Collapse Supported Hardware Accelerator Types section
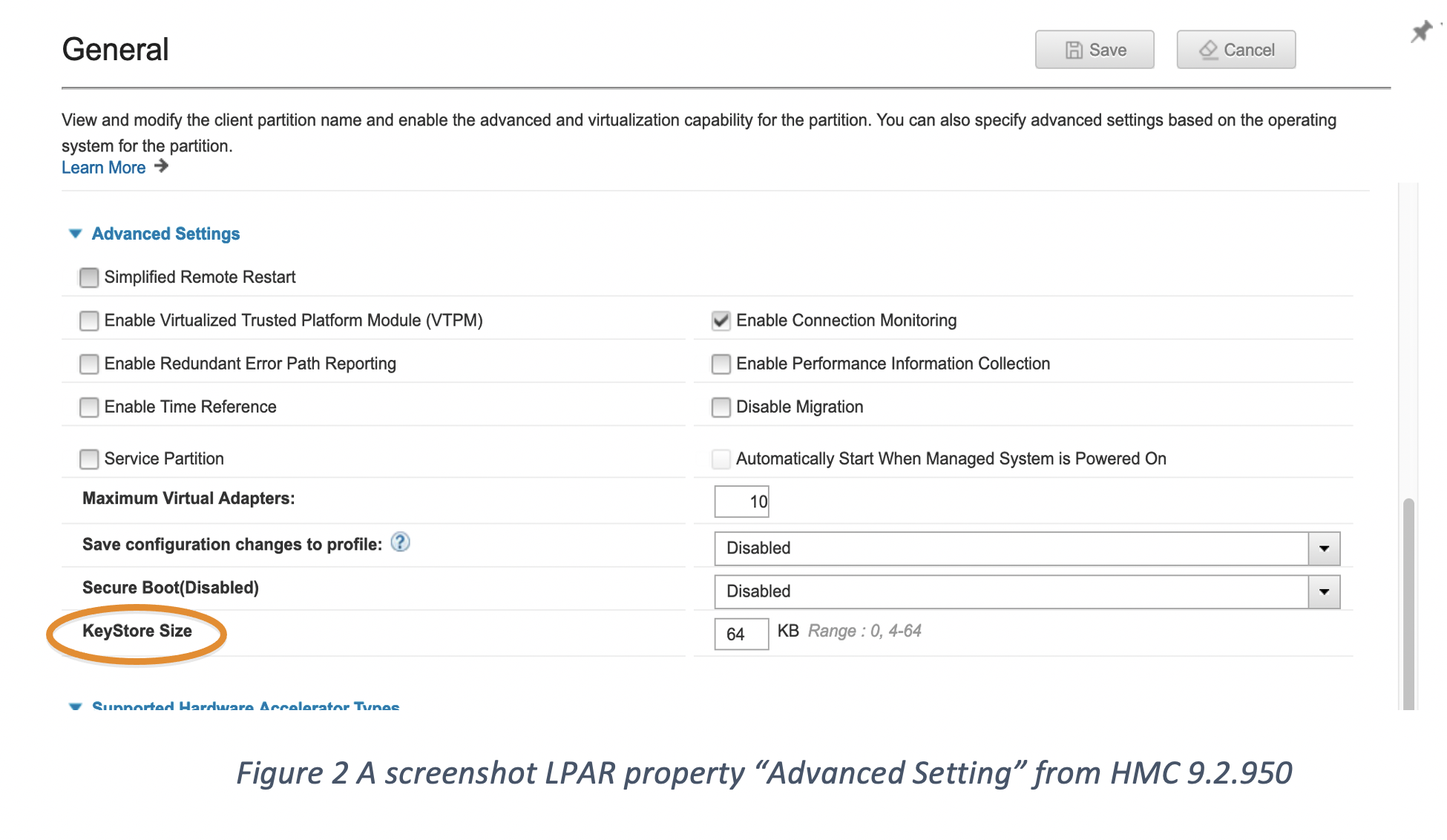This screenshot has height=840, width=1447. [x=75, y=706]
